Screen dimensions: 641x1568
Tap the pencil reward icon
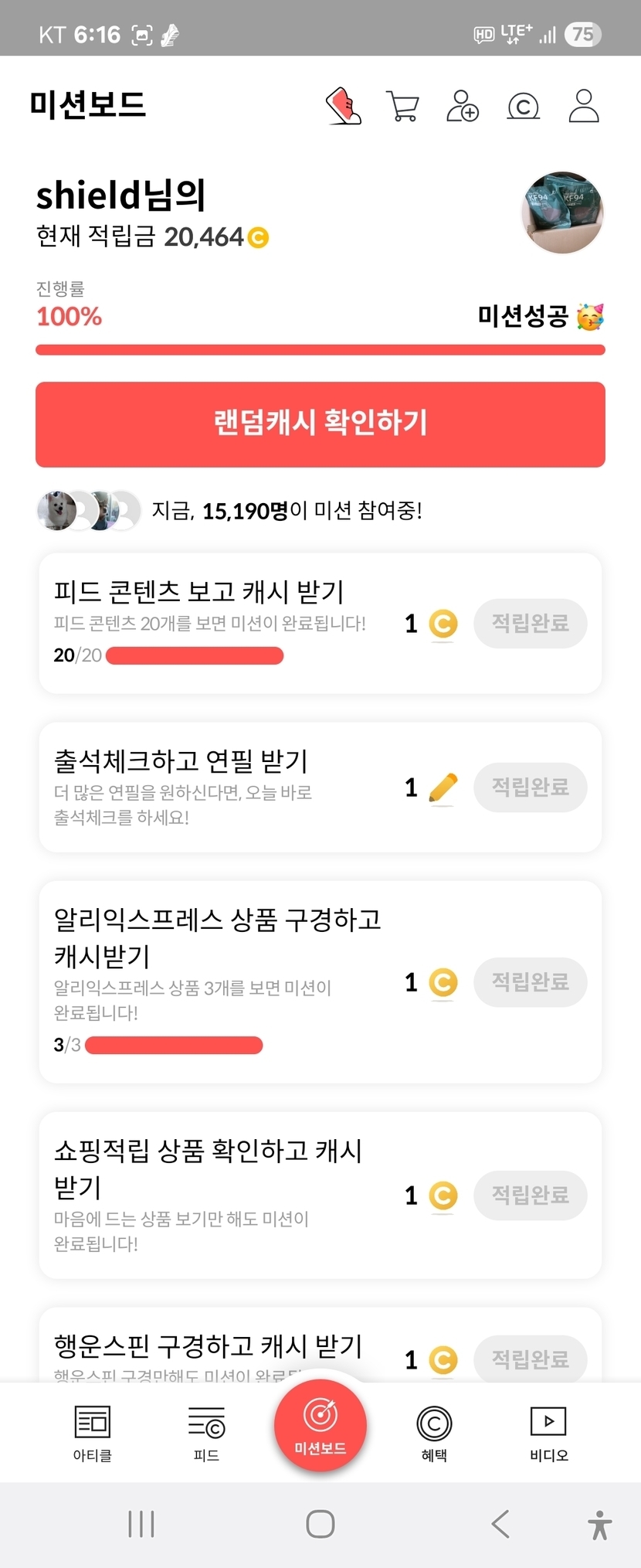click(443, 788)
